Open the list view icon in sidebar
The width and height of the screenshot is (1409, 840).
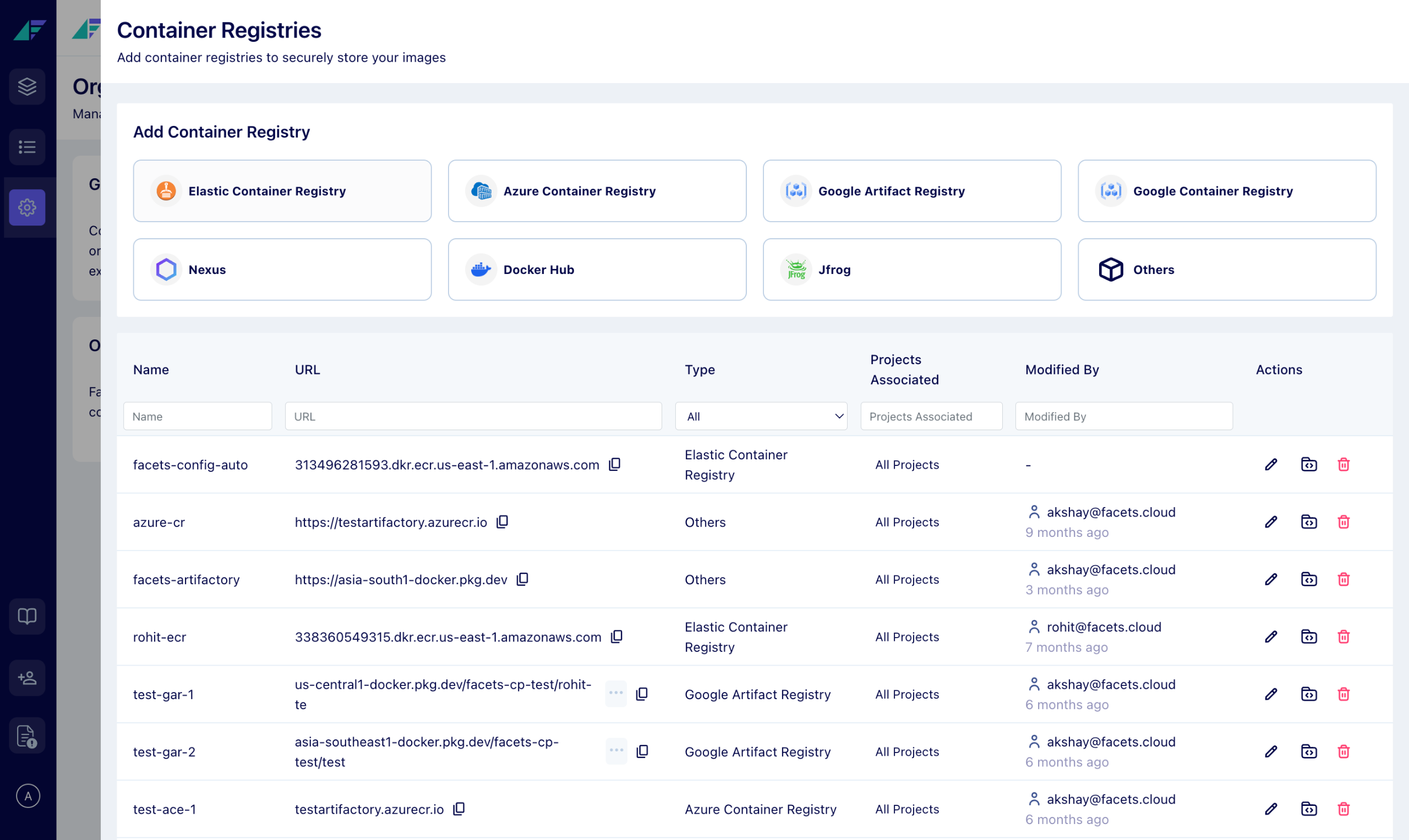pos(27,147)
